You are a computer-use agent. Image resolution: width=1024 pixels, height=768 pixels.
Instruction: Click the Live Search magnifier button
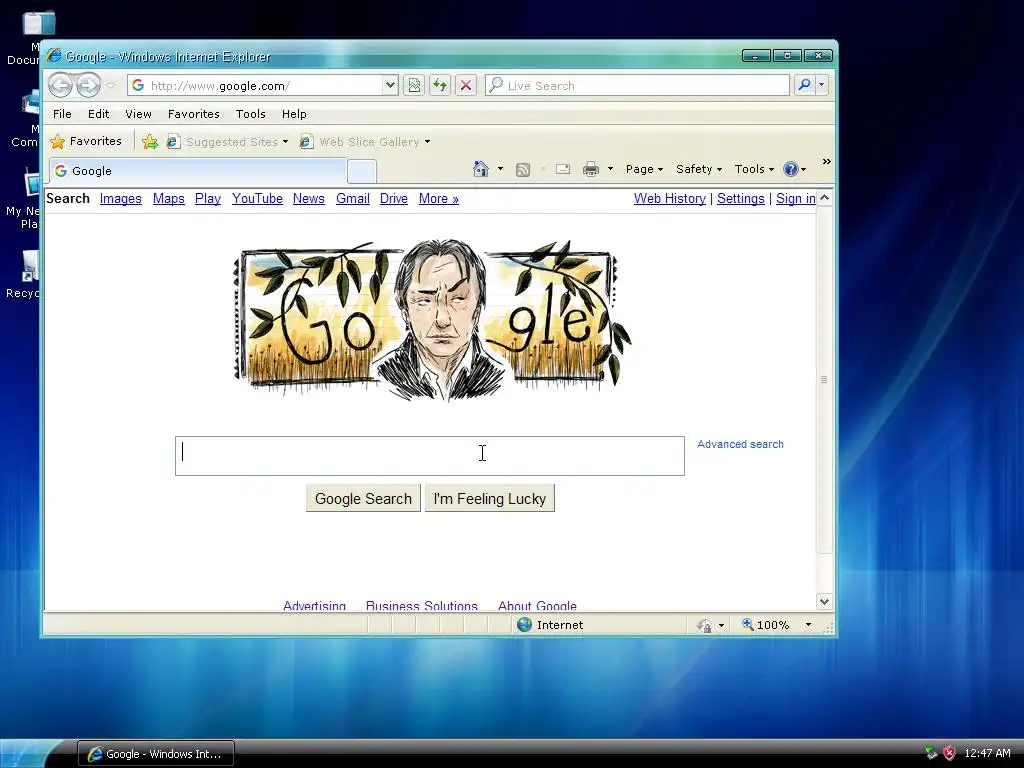[x=805, y=85]
